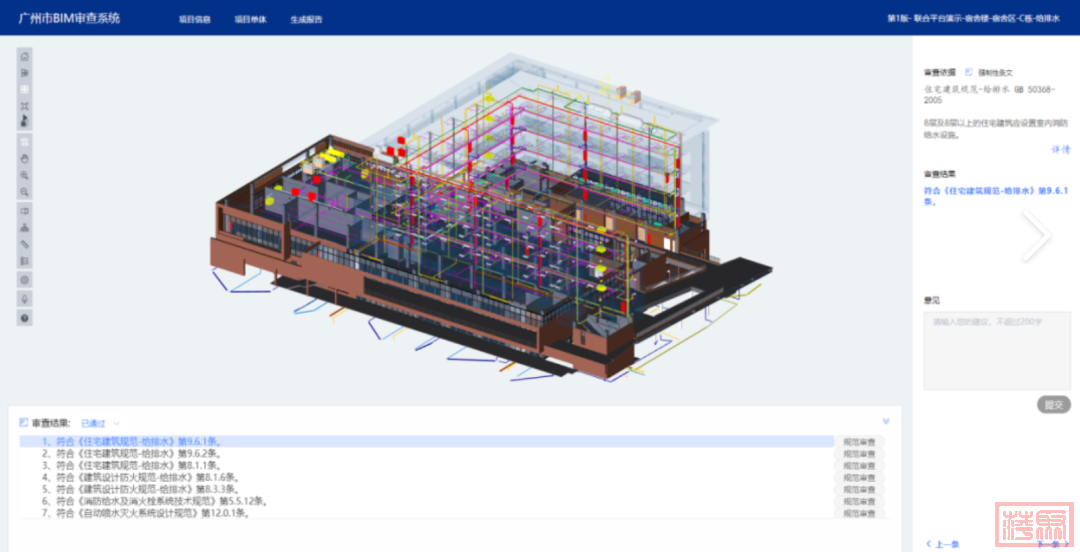Click the fit-to-view expand arrows icon
Screen dimensions: 1080x552
point(25,105)
